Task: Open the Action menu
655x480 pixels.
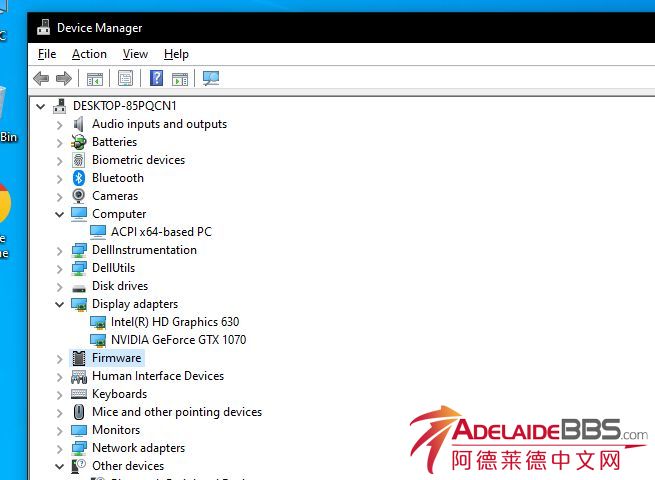Action: [89, 54]
